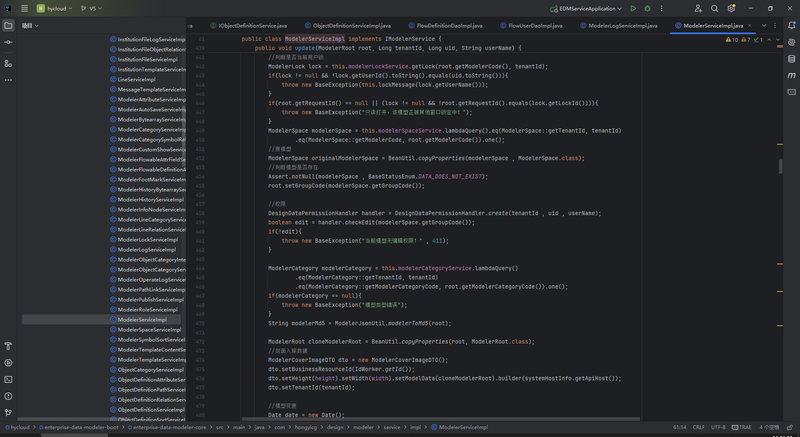The height and width of the screenshot is (437, 800).
Task: Click the enterprise-data-modeler-core breadcrumb
Action: (168, 427)
